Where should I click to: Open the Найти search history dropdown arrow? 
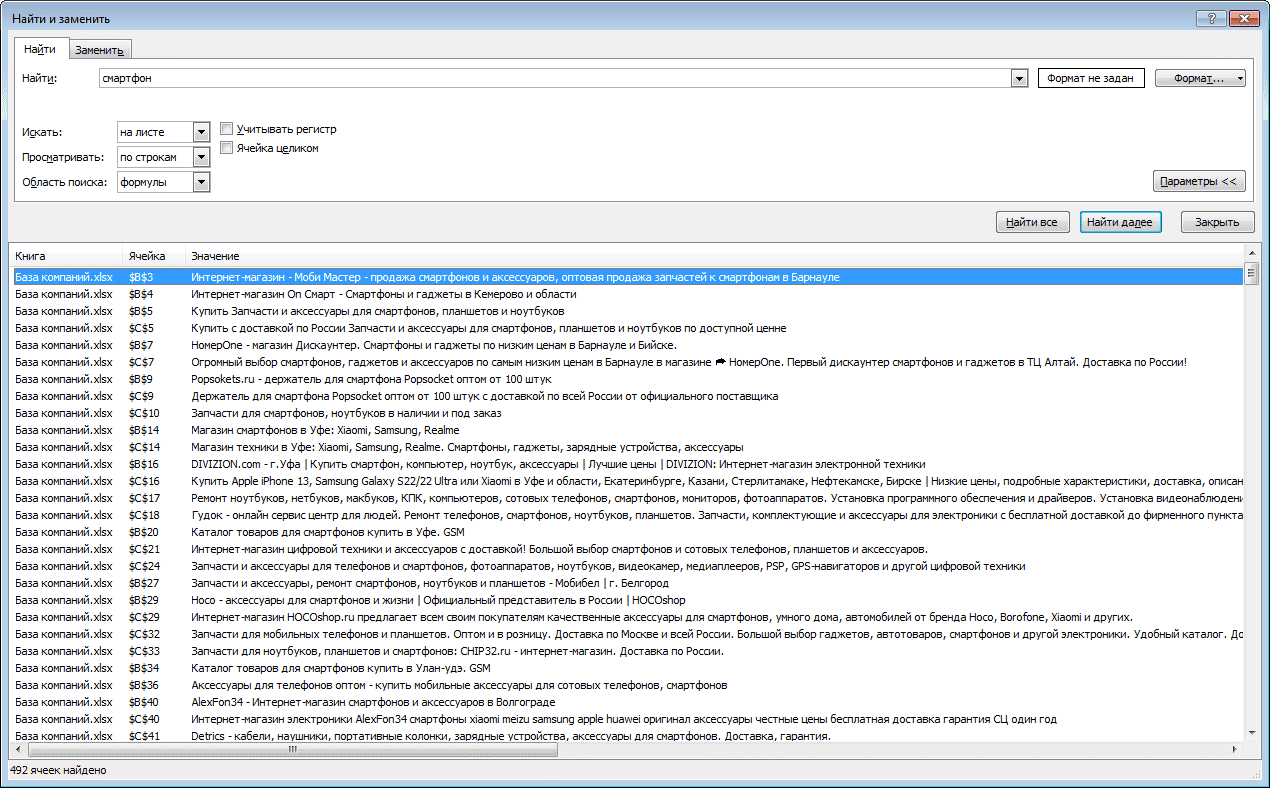click(1019, 78)
